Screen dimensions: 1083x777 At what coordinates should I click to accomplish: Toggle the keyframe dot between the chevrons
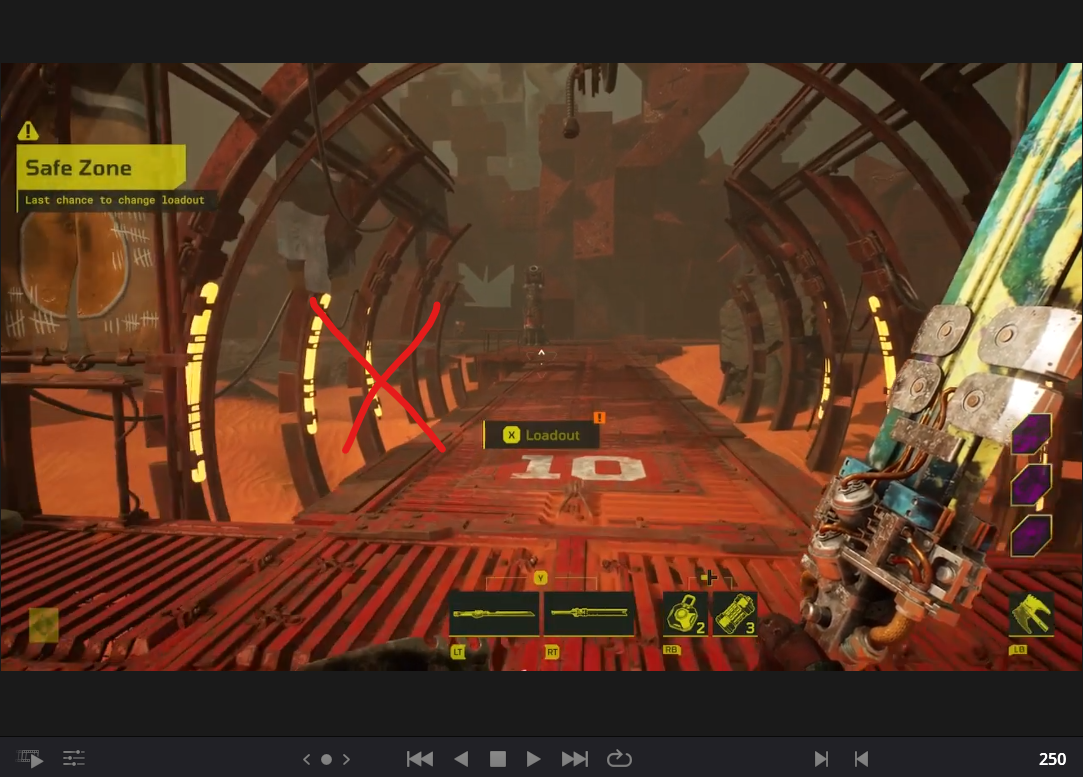[x=327, y=759]
